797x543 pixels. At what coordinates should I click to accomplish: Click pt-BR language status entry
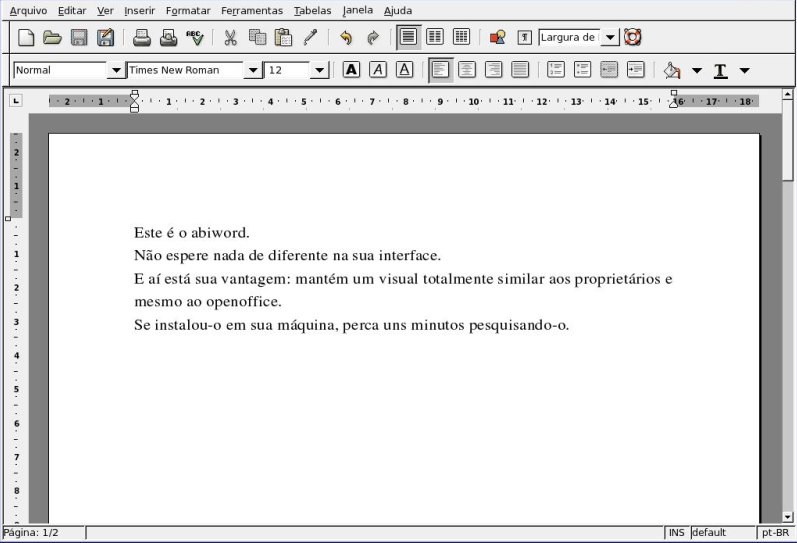tap(775, 532)
